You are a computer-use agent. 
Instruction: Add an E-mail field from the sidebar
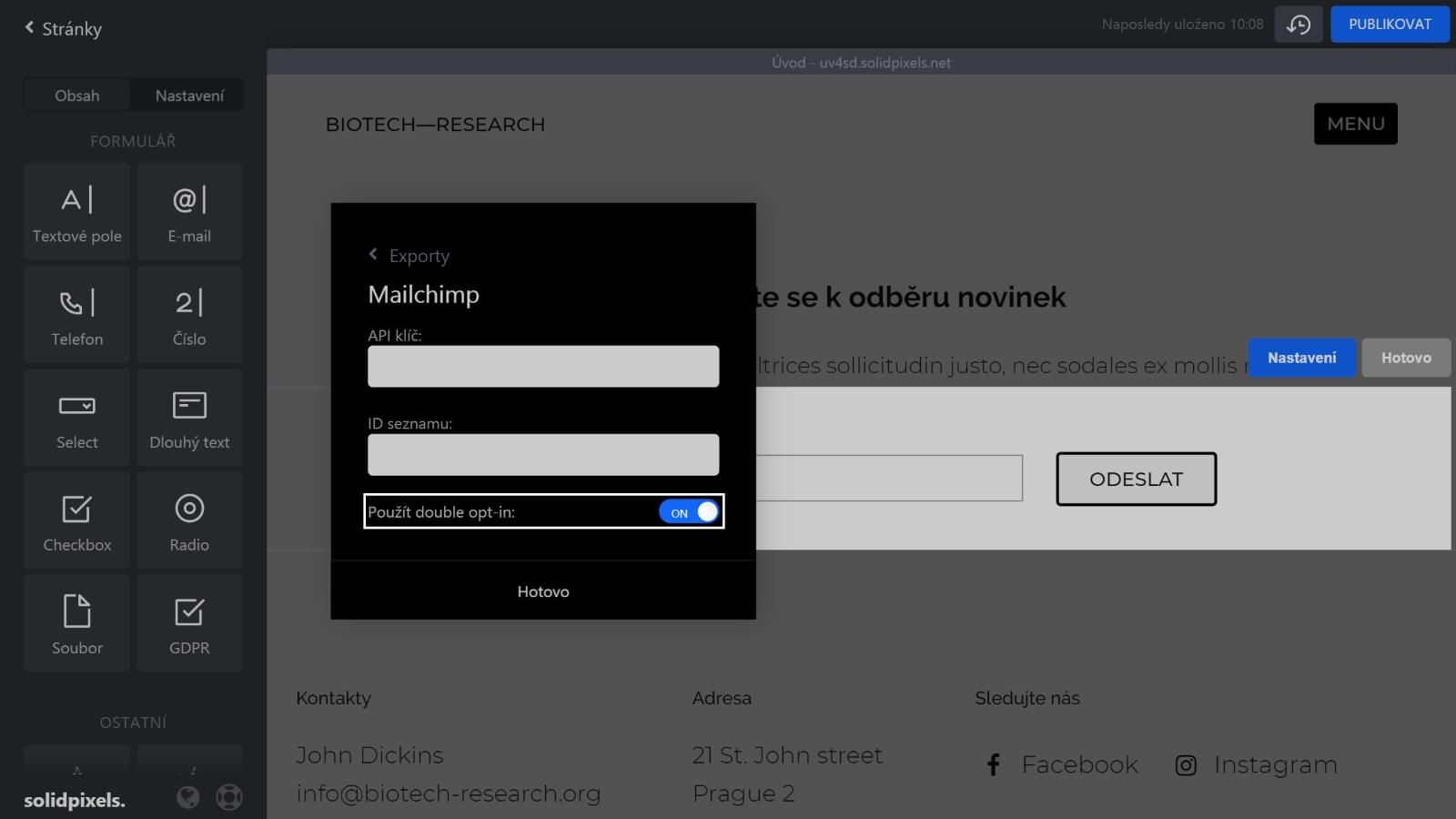(x=188, y=211)
